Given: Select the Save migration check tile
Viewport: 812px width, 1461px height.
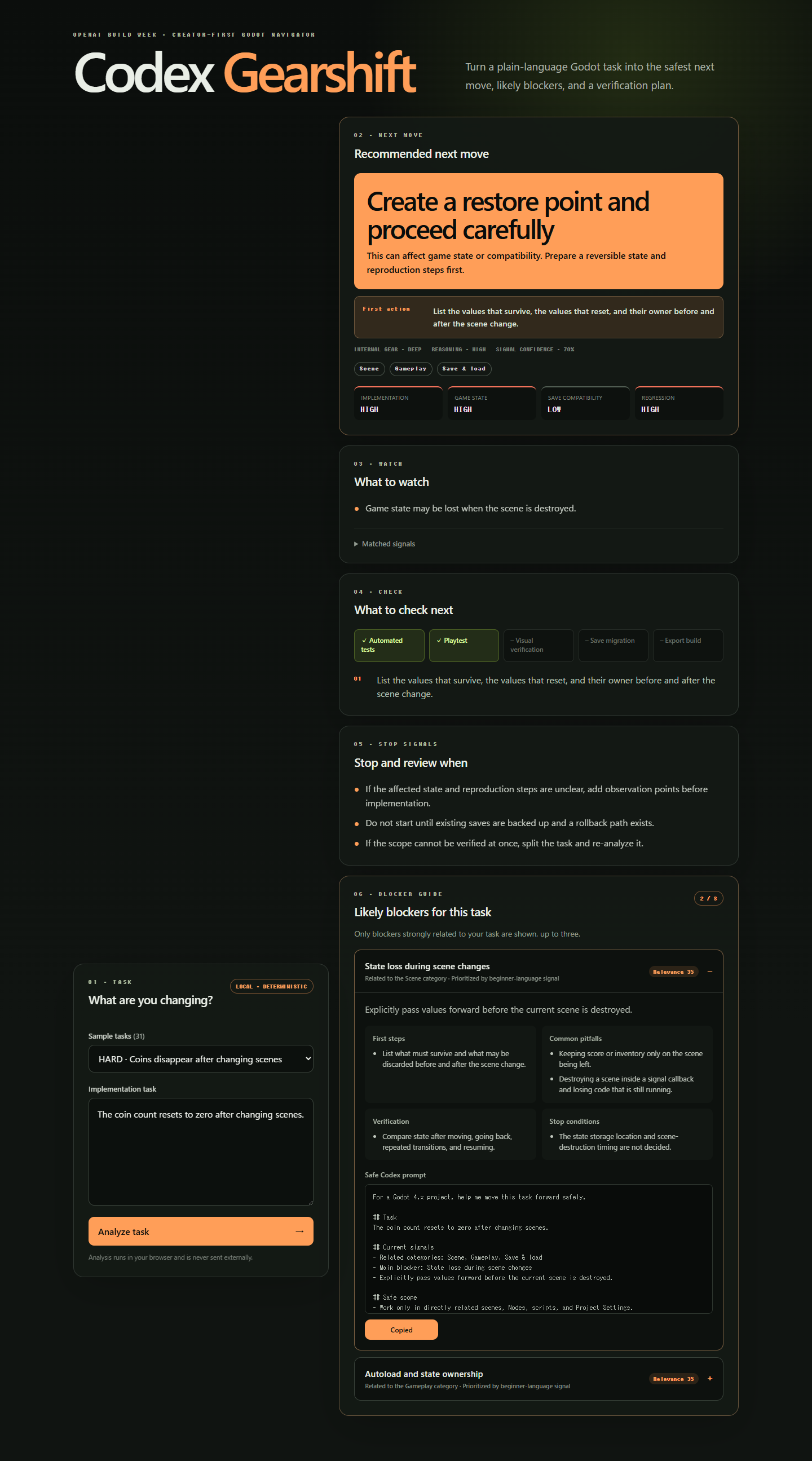Looking at the screenshot, I should click(613, 646).
